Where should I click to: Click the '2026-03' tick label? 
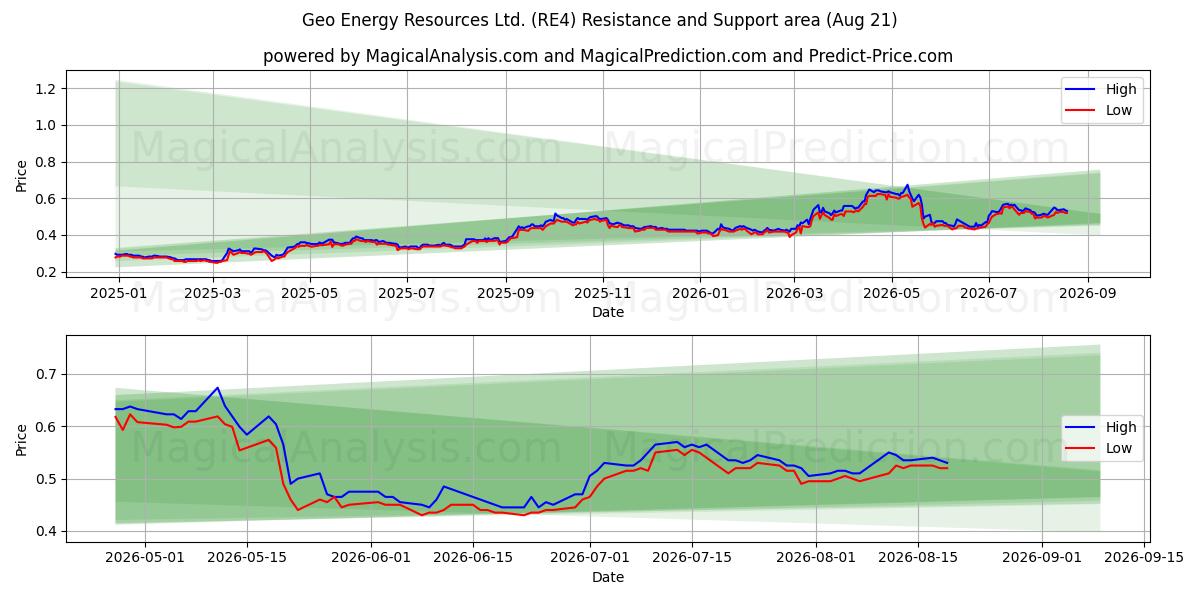click(794, 293)
